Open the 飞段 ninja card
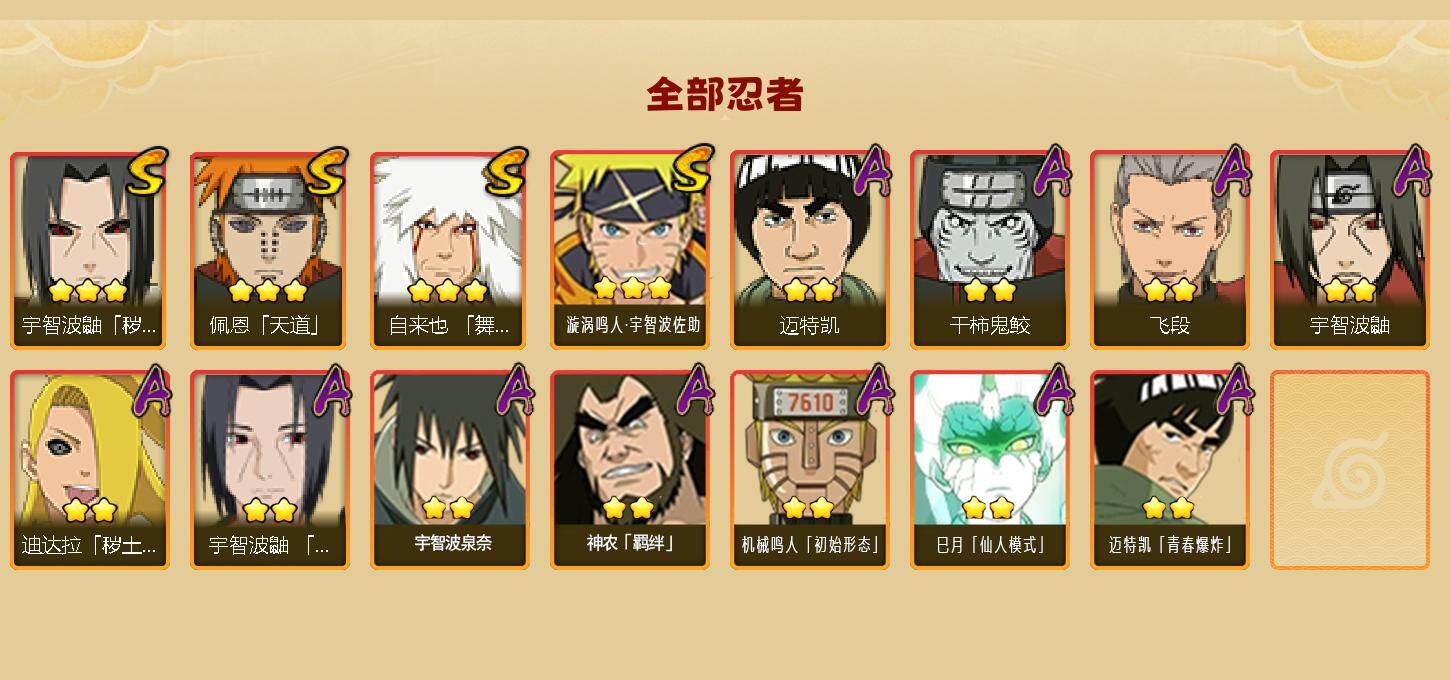 (1169, 250)
